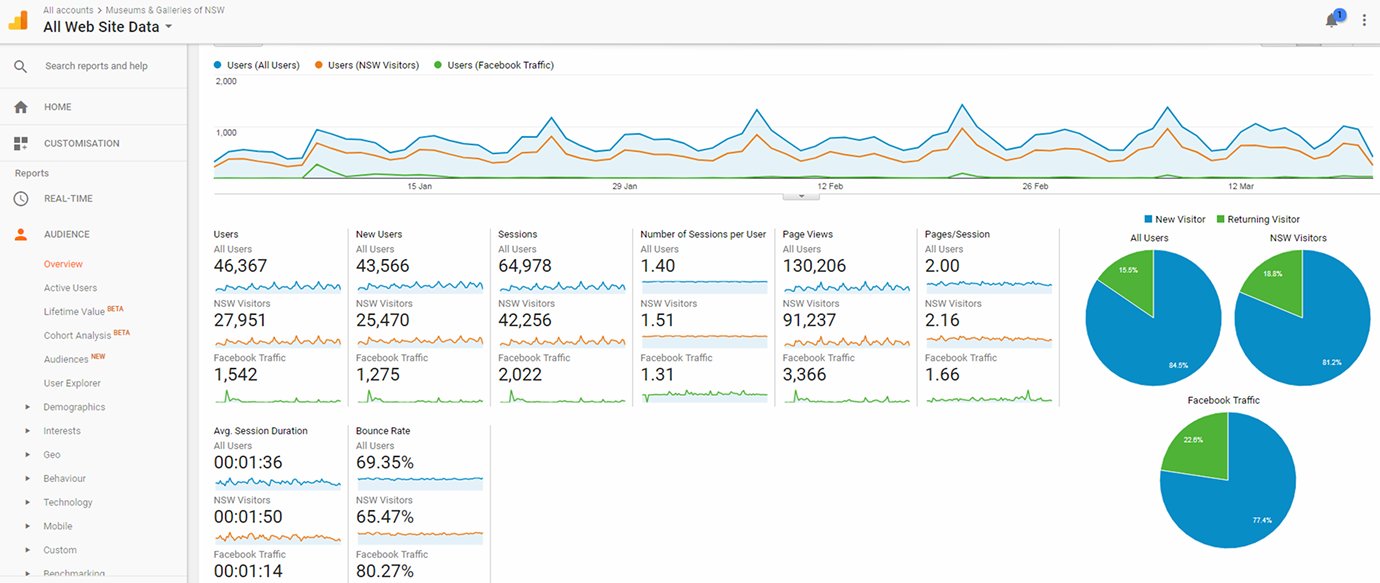The height and width of the screenshot is (583, 1380).
Task: Click the Audience person icon
Action: pos(21,235)
